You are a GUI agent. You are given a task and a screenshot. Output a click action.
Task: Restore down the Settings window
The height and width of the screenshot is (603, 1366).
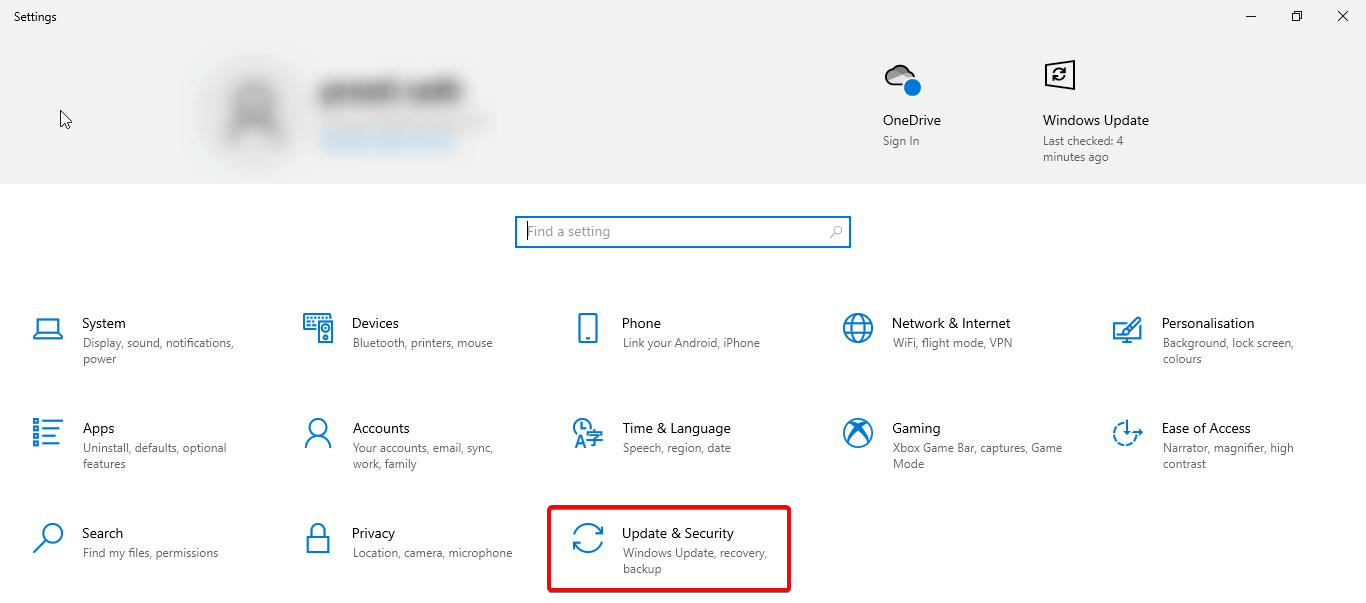coord(1296,16)
